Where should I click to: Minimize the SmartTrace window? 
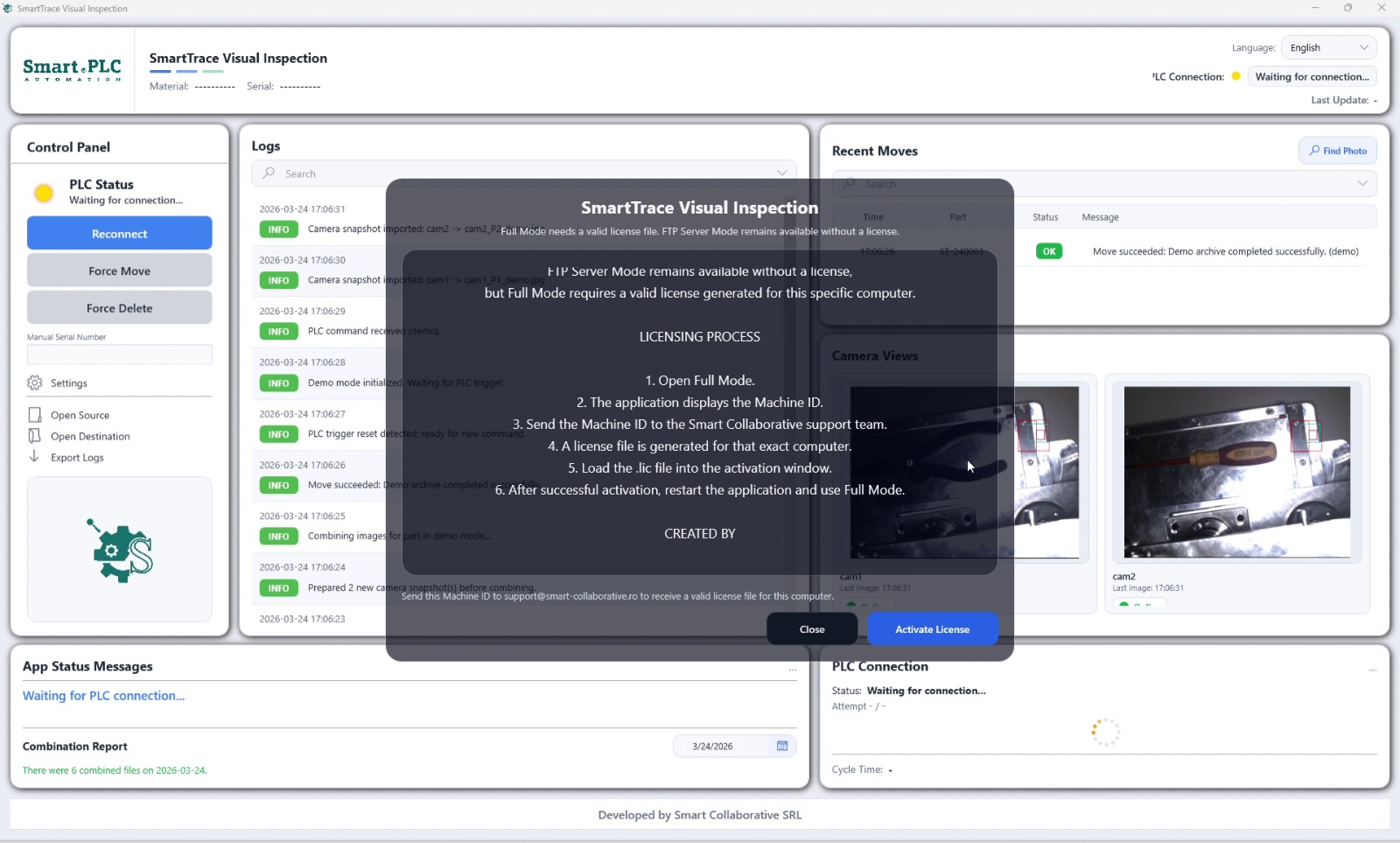[x=1315, y=8]
